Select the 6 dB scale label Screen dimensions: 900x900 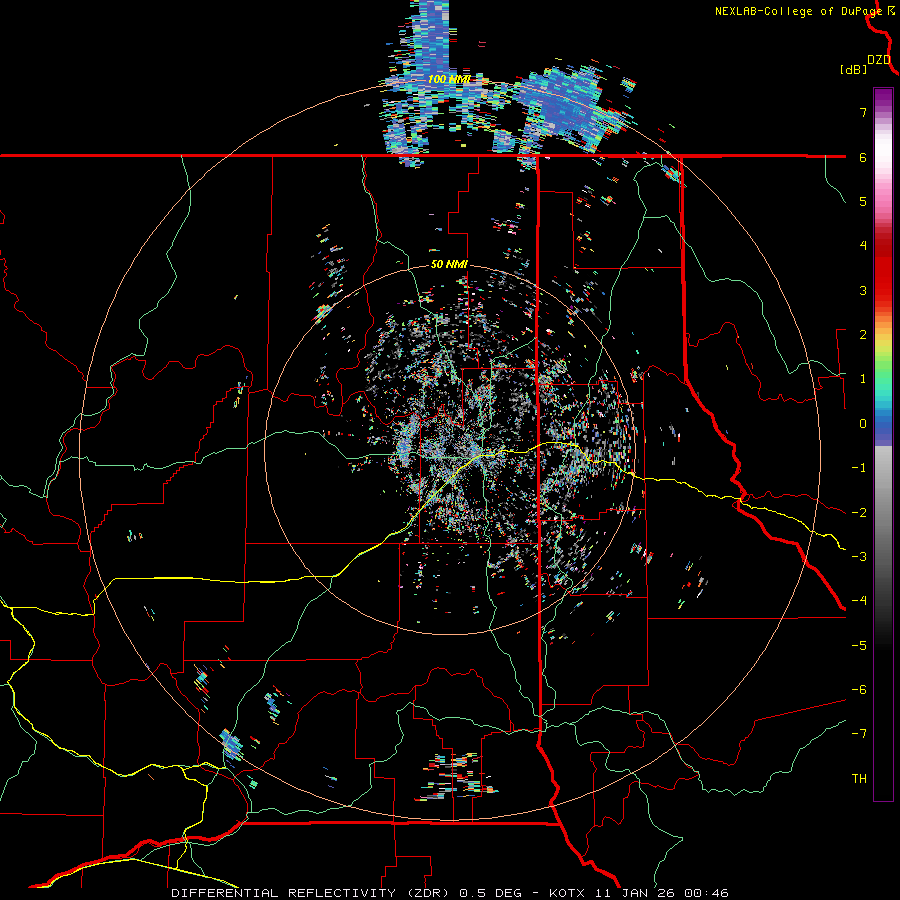click(863, 157)
